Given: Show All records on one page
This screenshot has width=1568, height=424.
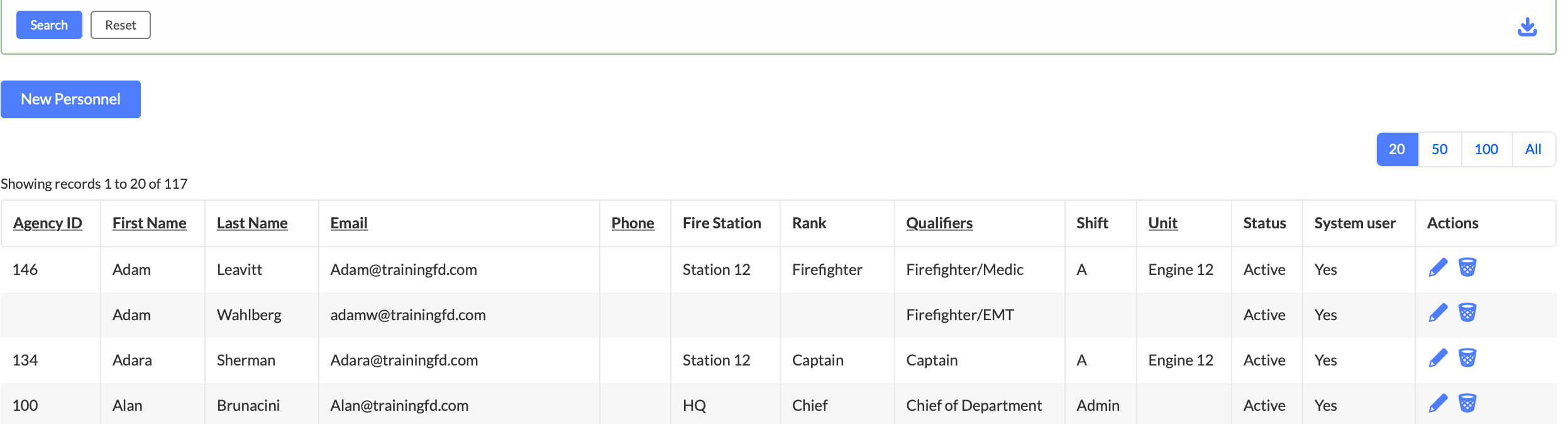Looking at the screenshot, I should pos(1533,149).
